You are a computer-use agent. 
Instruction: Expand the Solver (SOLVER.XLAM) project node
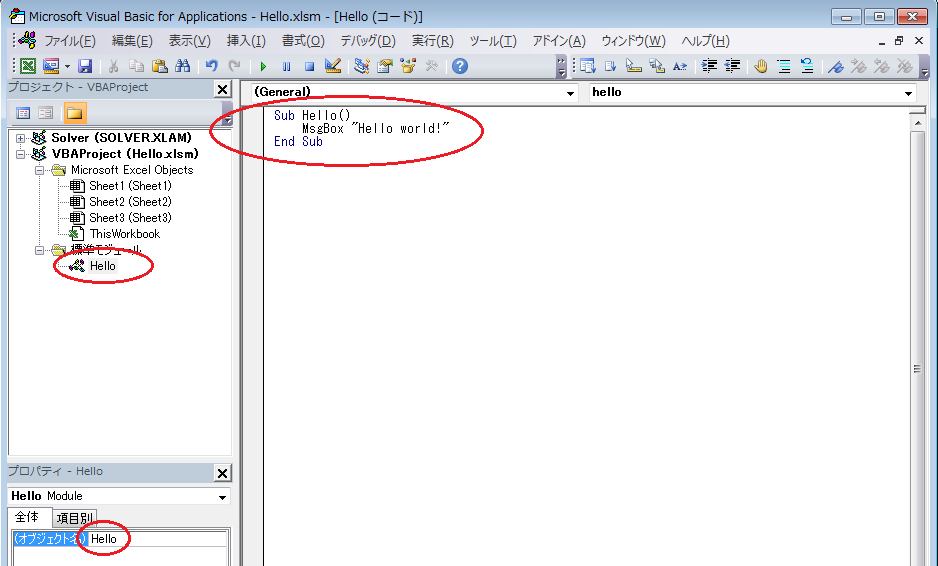click(20, 138)
